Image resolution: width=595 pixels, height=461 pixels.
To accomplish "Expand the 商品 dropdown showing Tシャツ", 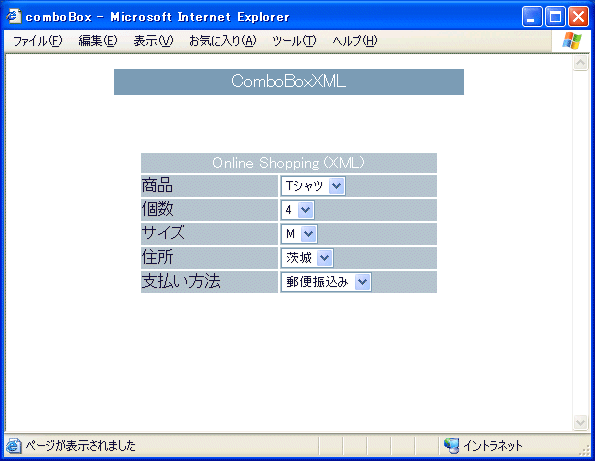I will [x=313, y=186].
